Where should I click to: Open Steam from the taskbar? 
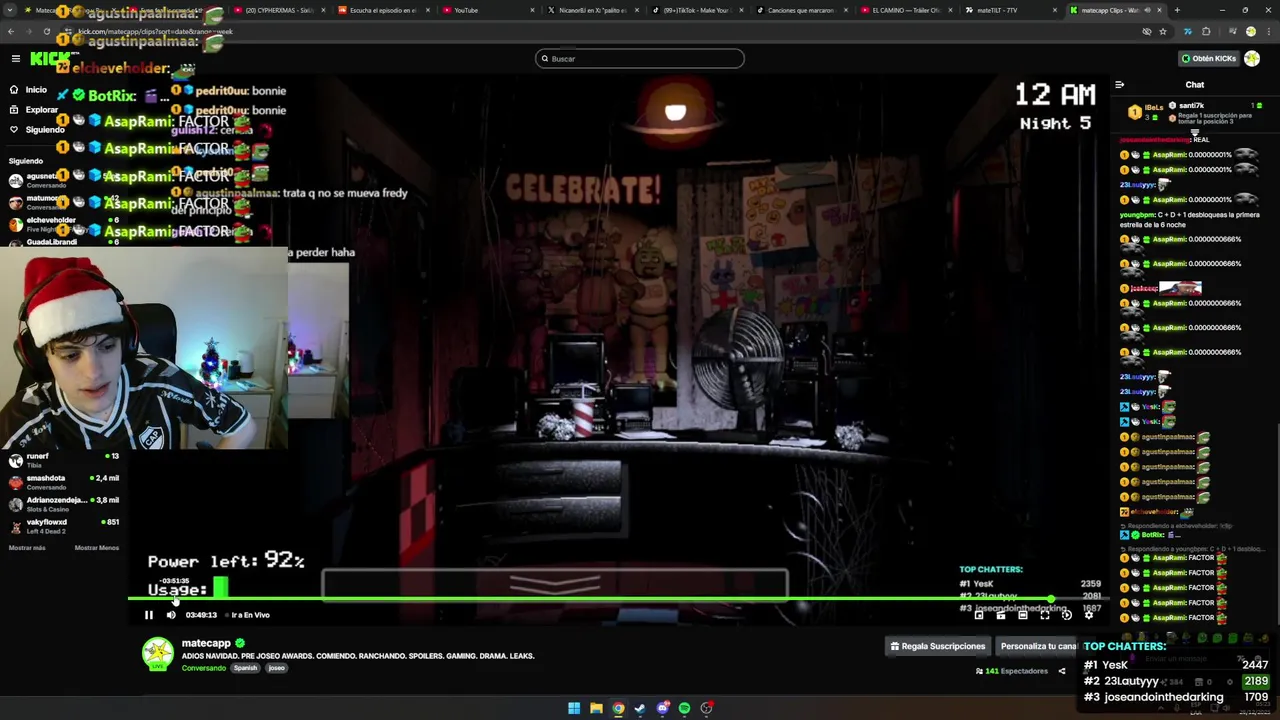point(640,708)
